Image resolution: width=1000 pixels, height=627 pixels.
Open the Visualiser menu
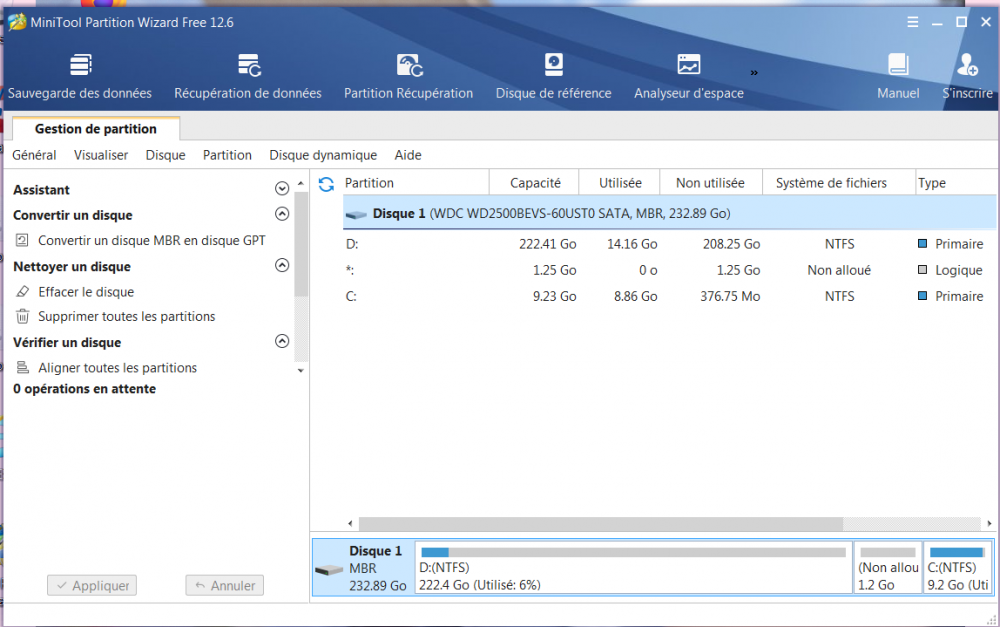tap(101, 155)
